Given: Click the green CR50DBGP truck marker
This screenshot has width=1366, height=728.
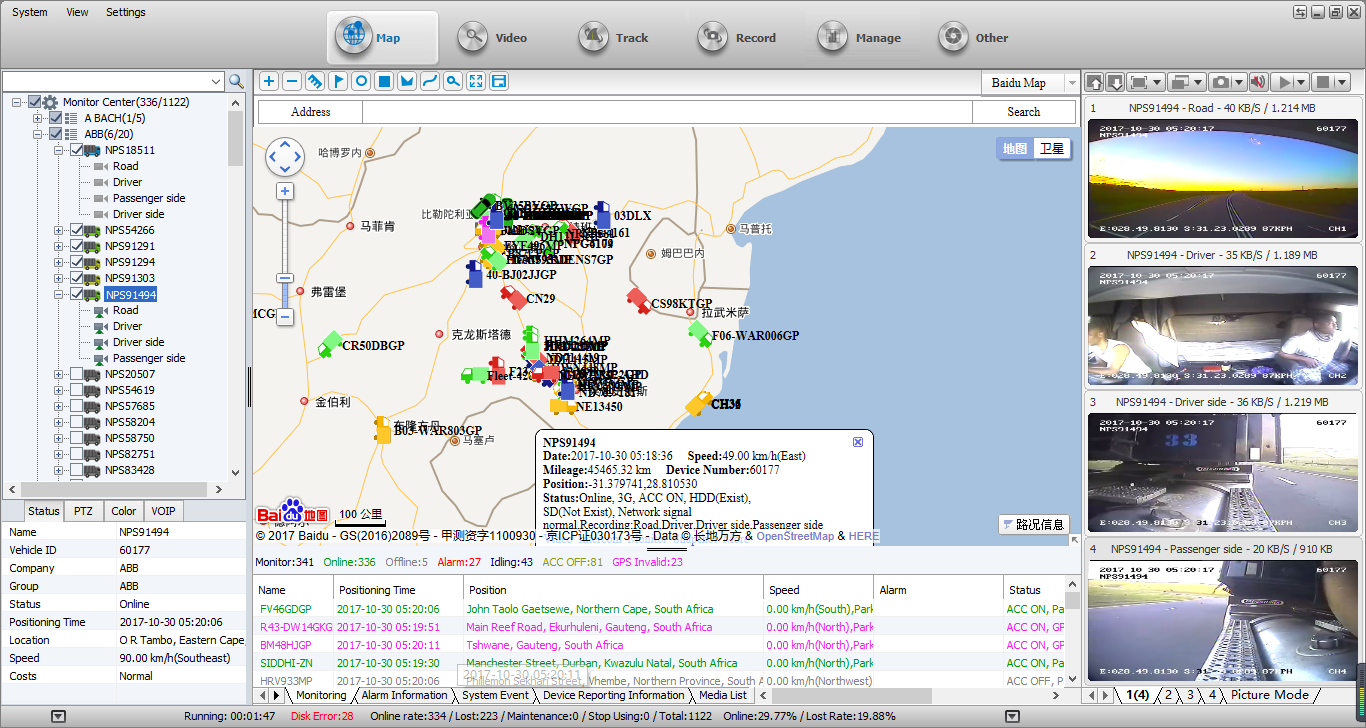Looking at the screenshot, I should [x=330, y=344].
